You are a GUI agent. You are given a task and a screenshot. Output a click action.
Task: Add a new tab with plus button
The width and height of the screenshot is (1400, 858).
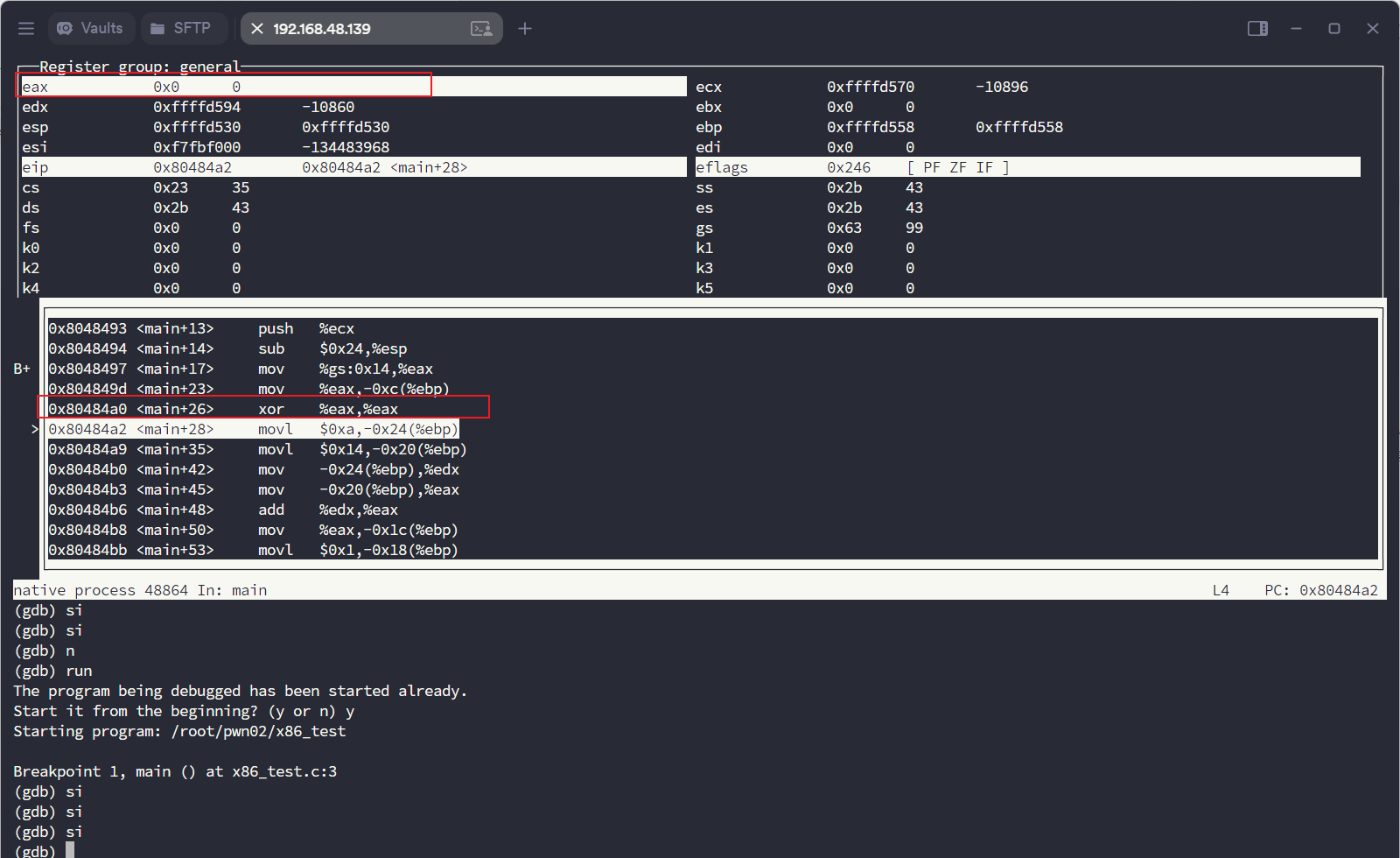click(x=525, y=29)
